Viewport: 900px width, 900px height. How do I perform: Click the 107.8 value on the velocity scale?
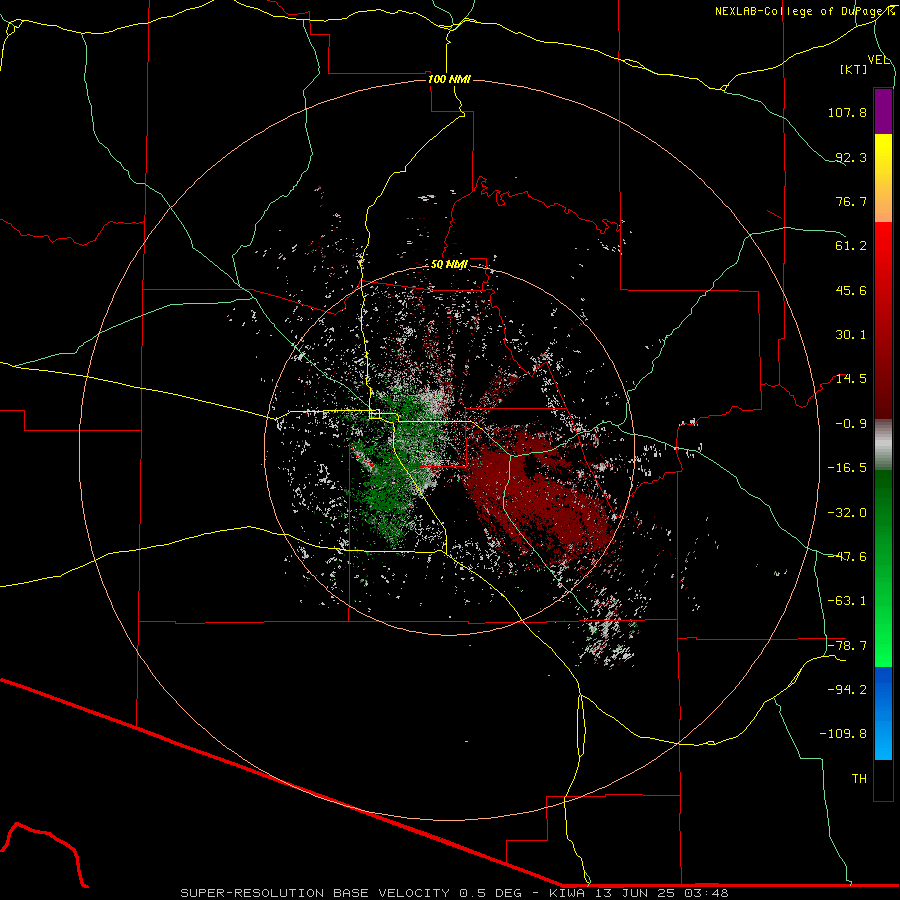847,112
